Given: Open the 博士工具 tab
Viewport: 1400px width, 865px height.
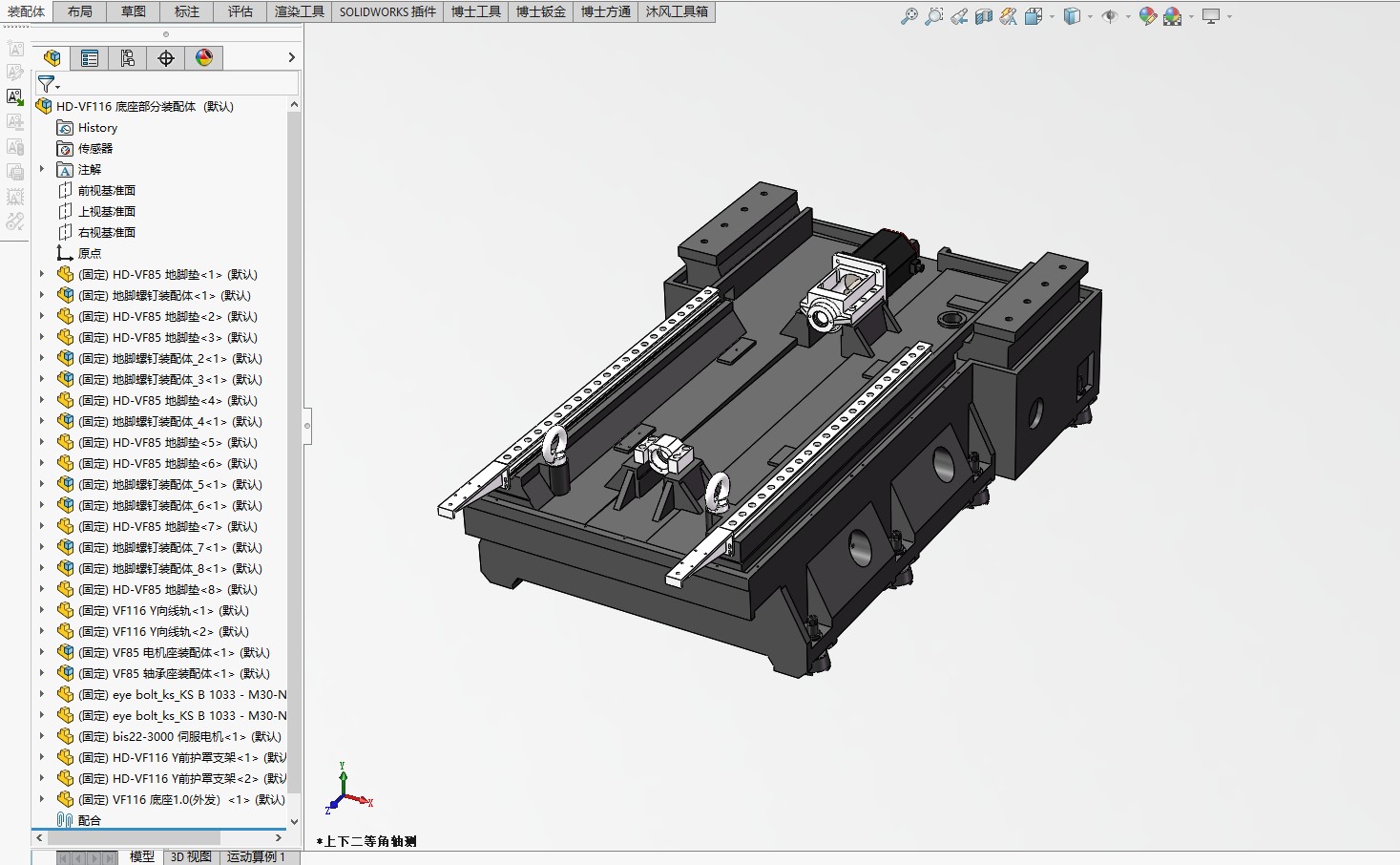Looking at the screenshot, I should pyautogui.click(x=476, y=11).
